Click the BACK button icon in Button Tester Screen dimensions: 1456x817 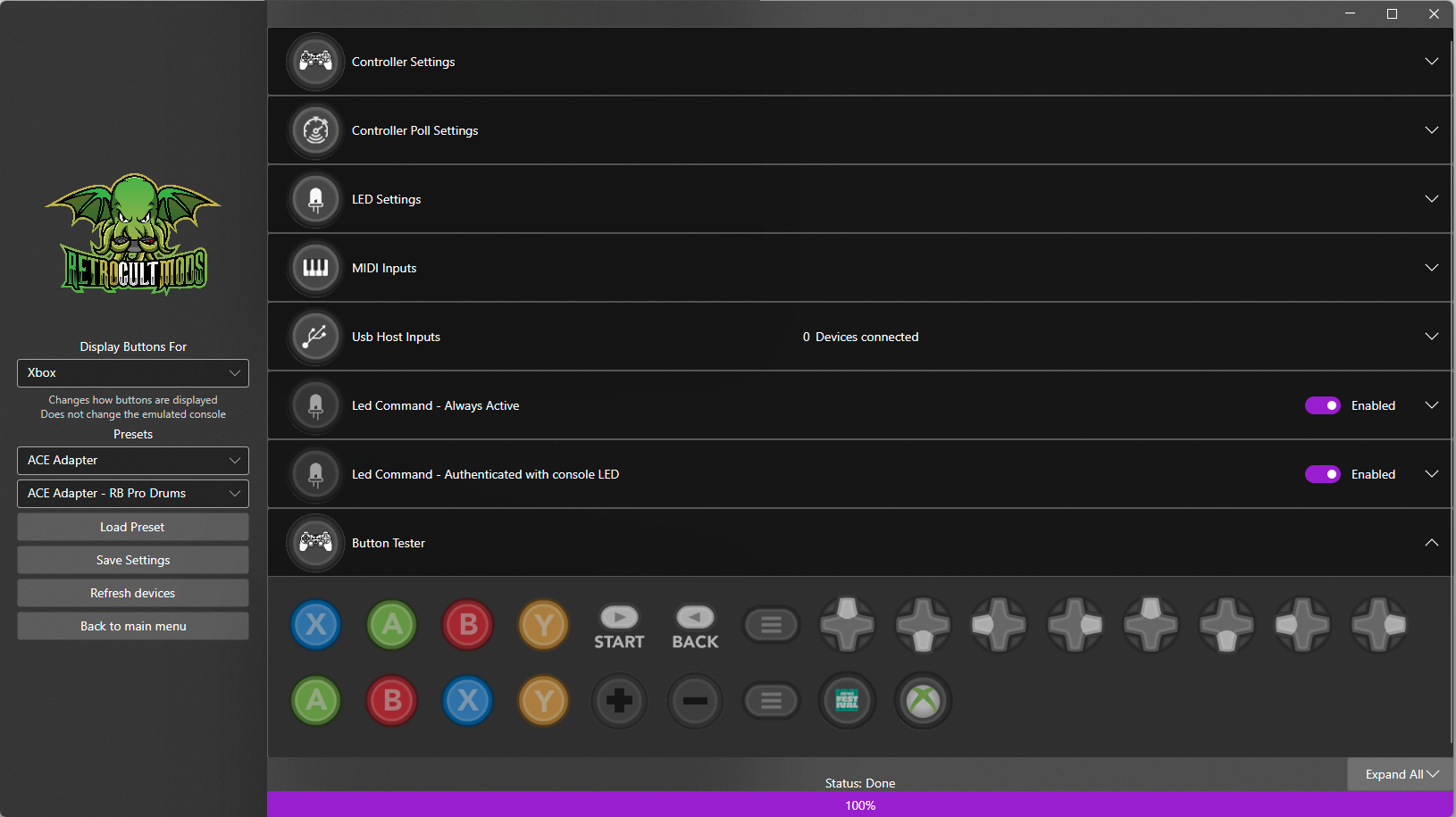695,625
